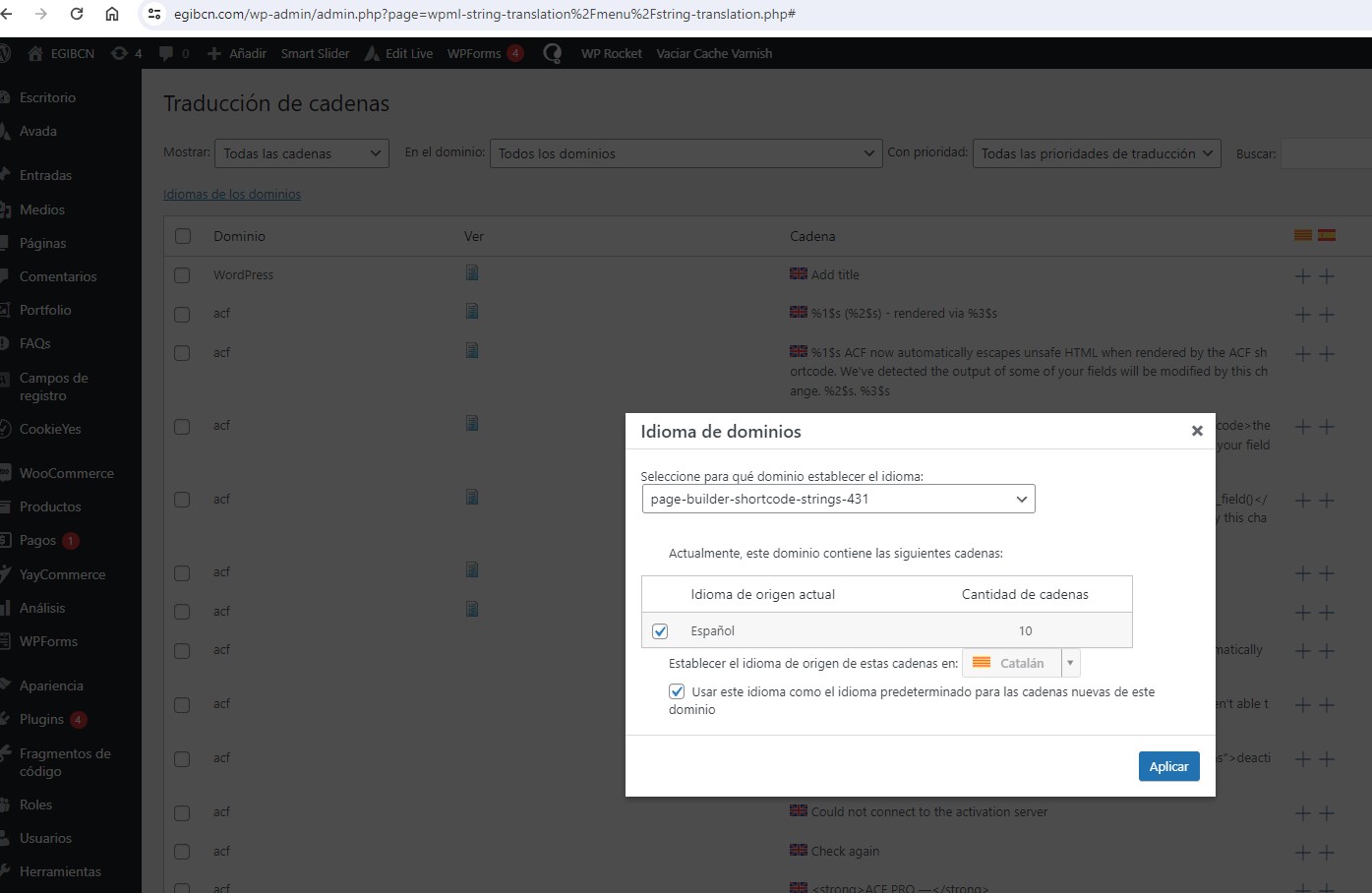Viewport: 1372px width, 893px height.
Task: Open Apariencia in the sidebar
Action: click(x=51, y=685)
